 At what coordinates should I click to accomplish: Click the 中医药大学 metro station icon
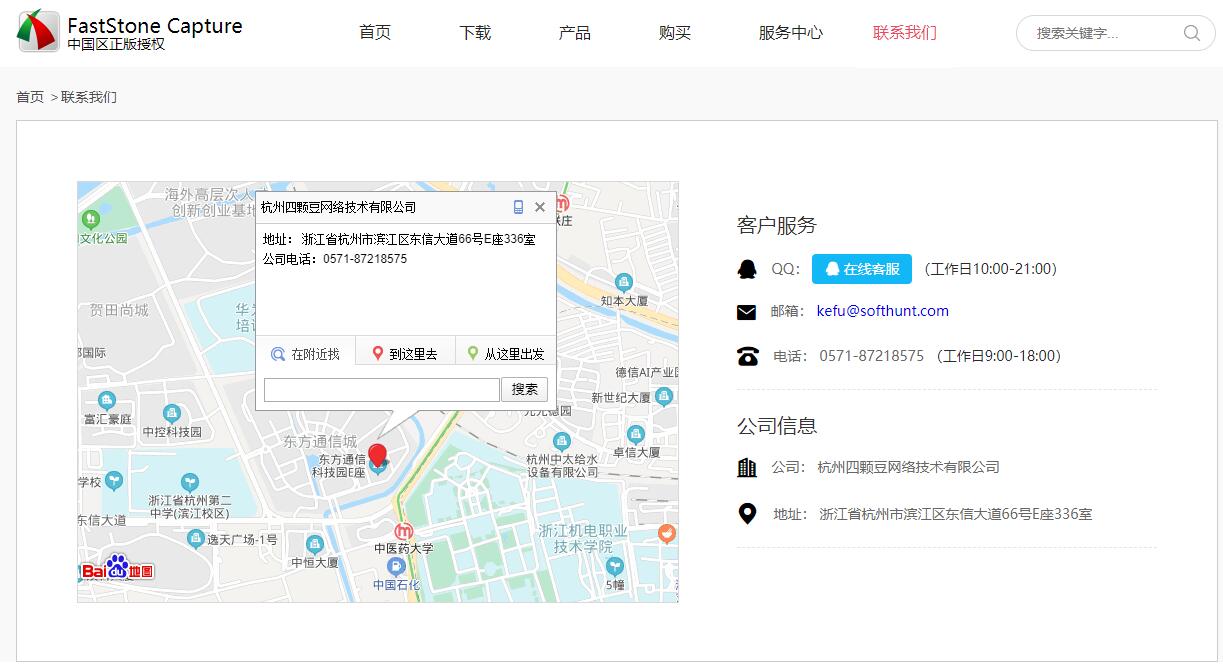pyautogui.click(x=404, y=531)
